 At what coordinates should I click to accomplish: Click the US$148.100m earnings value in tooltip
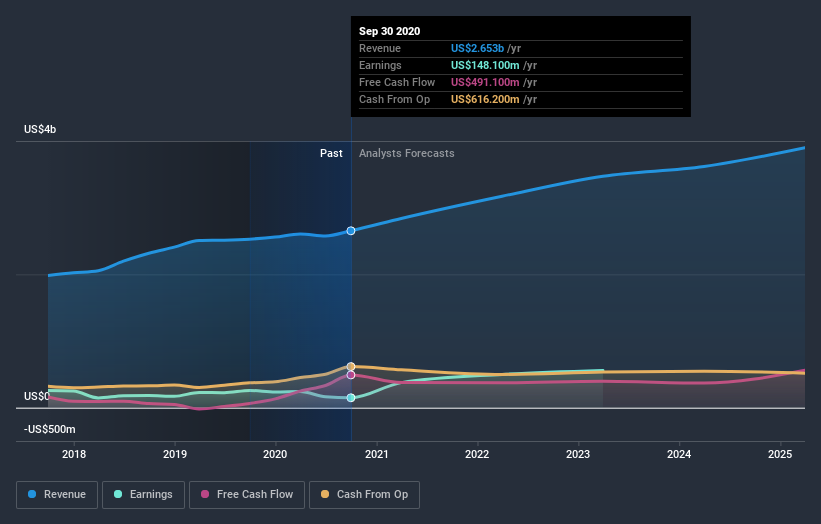485,65
